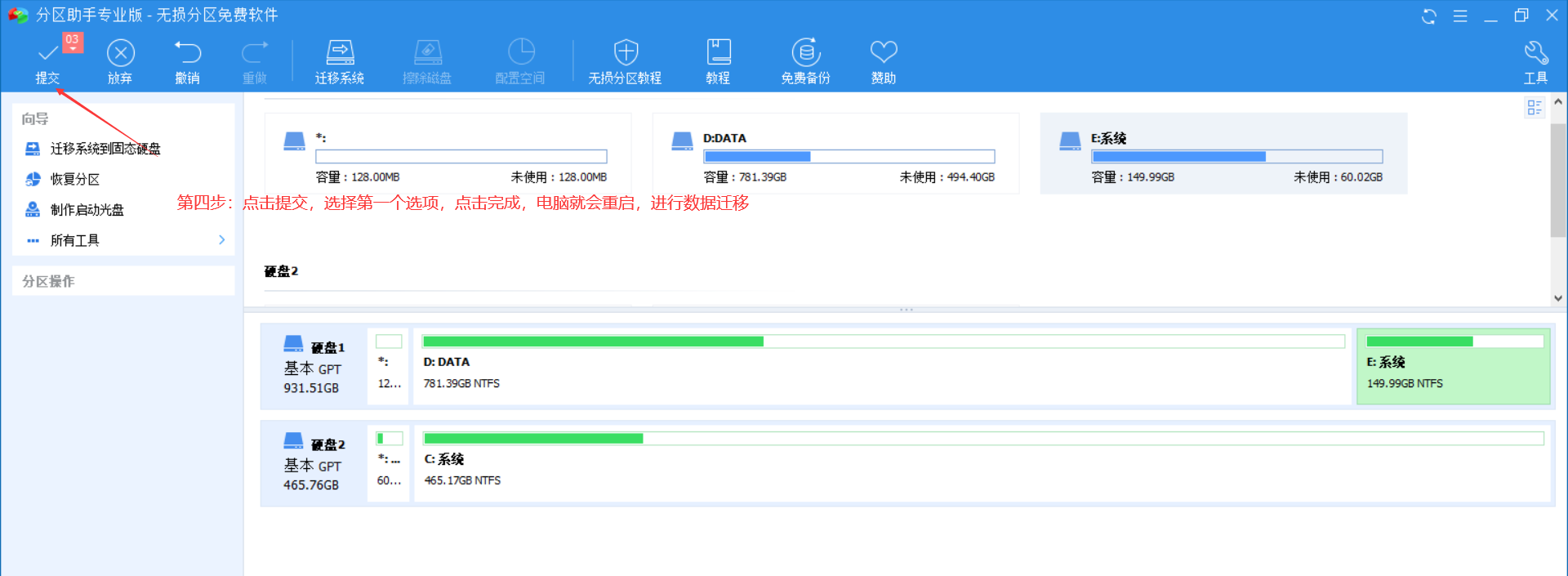
Task: Click the refresh icon in title bar
Action: pos(1429,16)
